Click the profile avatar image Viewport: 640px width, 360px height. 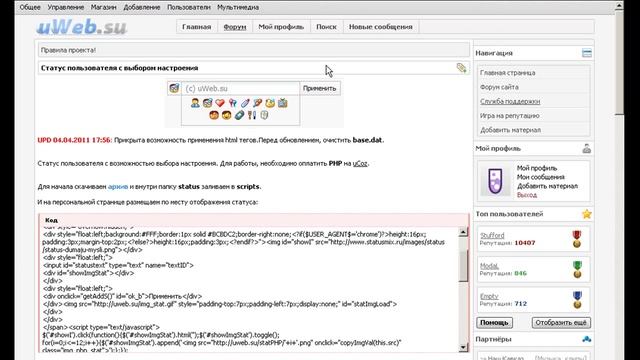495,181
